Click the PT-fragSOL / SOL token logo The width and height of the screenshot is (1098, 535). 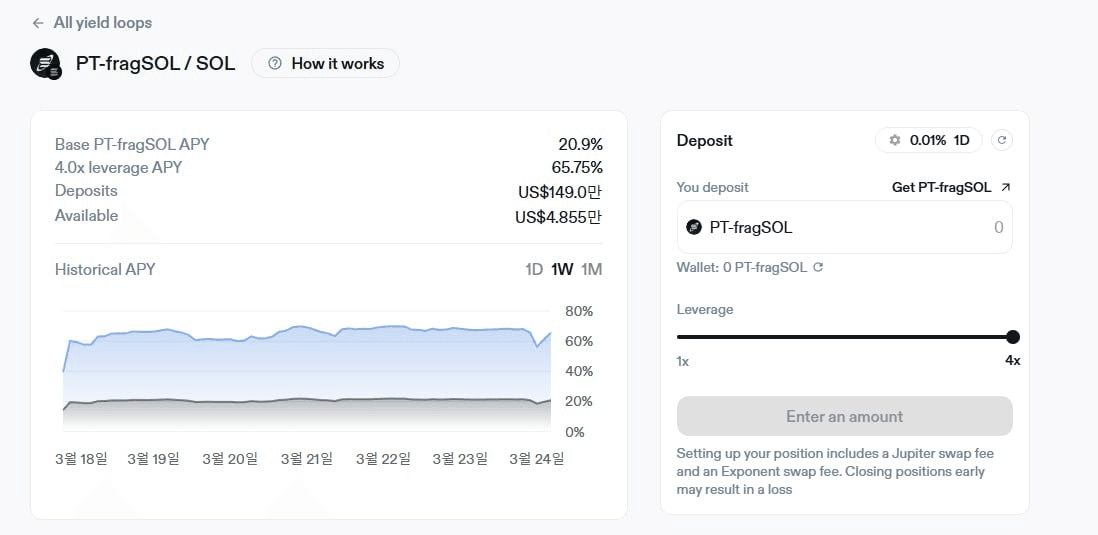click(46, 64)
